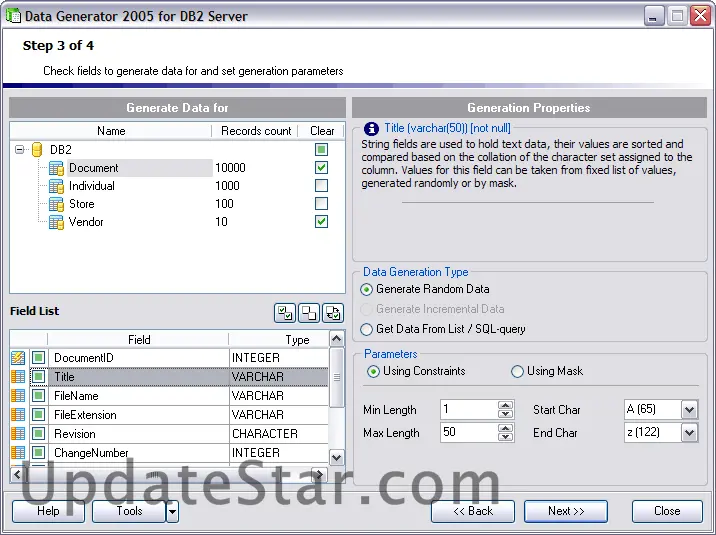Click the column icon beside FileExtension field
Screen dimensions: 716x535
point(18,415)
